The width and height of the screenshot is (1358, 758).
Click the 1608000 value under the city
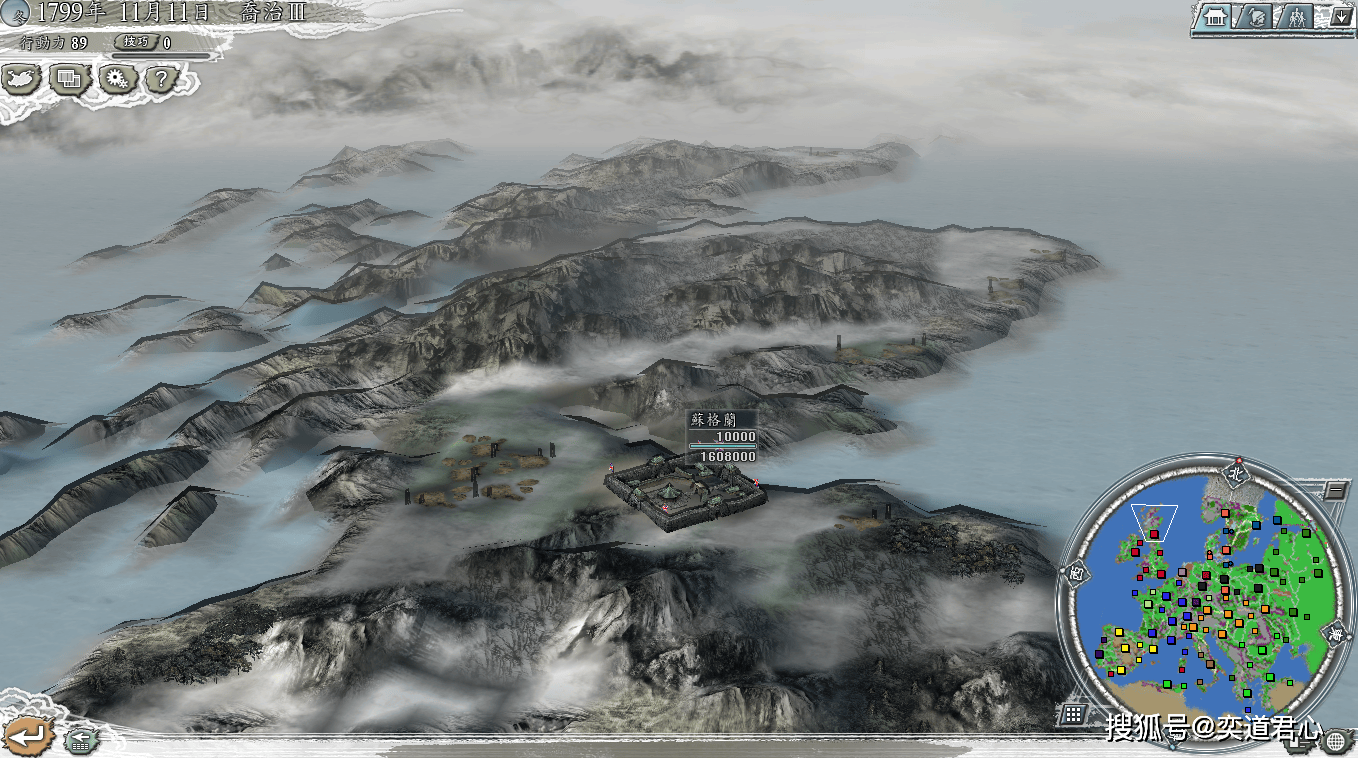click(728, 456)
